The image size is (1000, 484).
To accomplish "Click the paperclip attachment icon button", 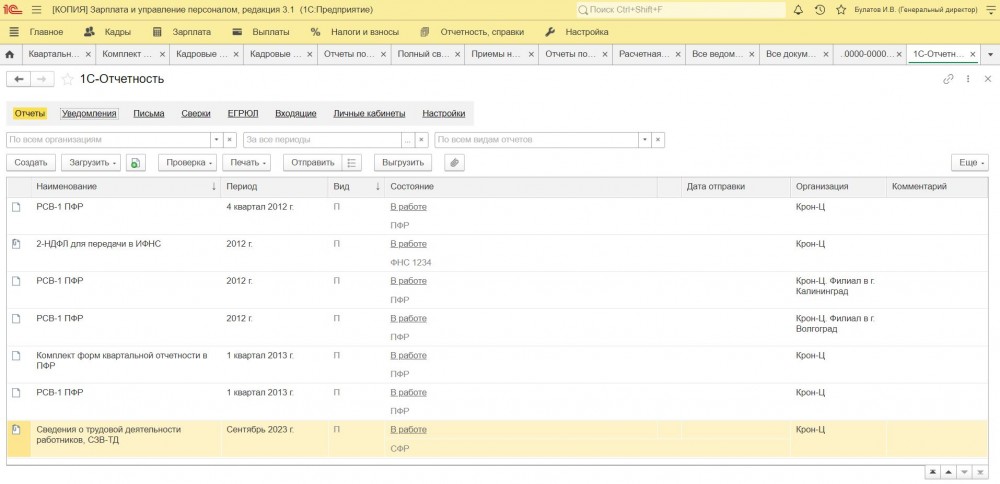I will tap(454, 162).
